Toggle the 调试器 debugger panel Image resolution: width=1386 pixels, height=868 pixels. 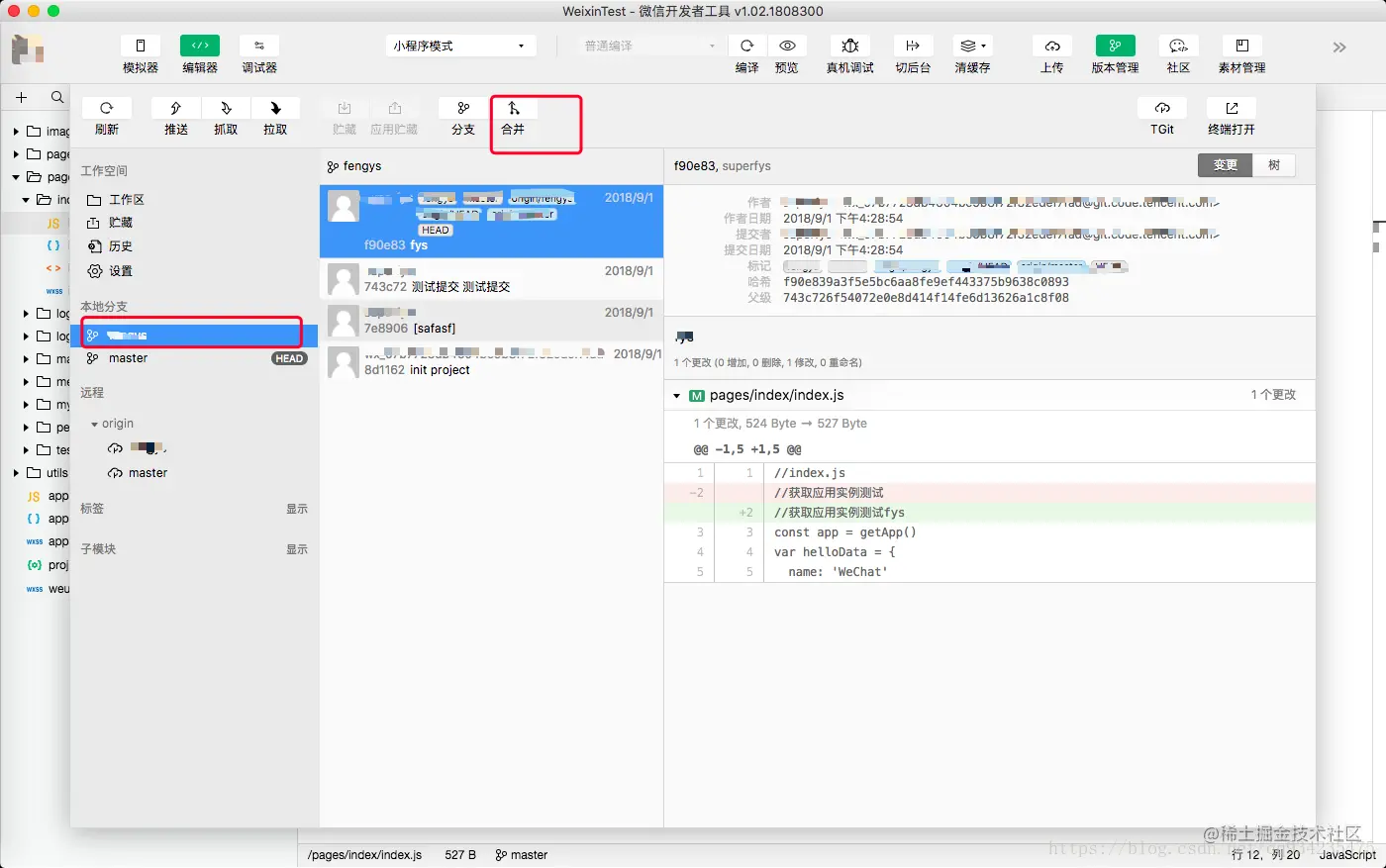259,46
